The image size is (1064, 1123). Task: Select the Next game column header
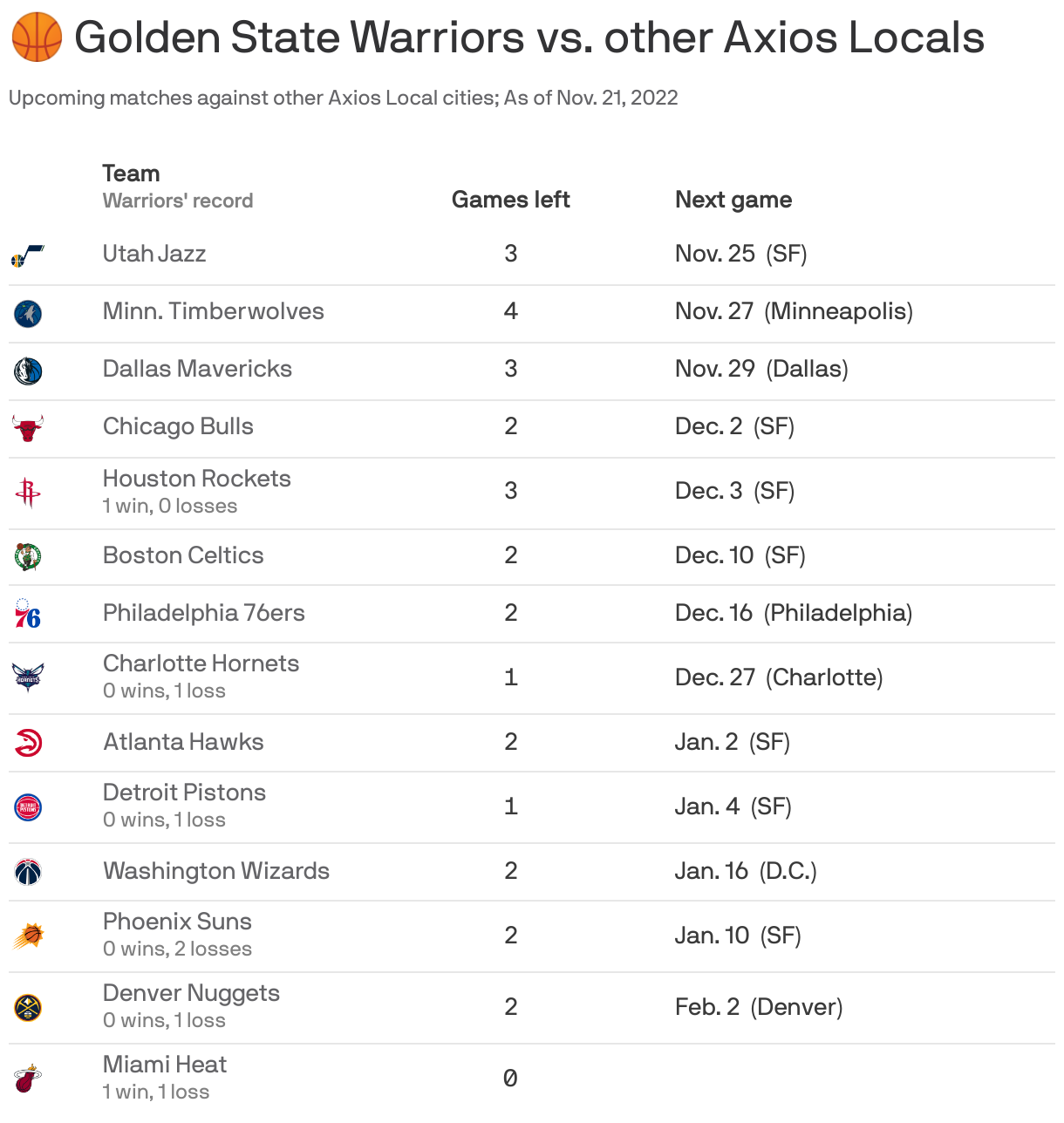point(733,200)
